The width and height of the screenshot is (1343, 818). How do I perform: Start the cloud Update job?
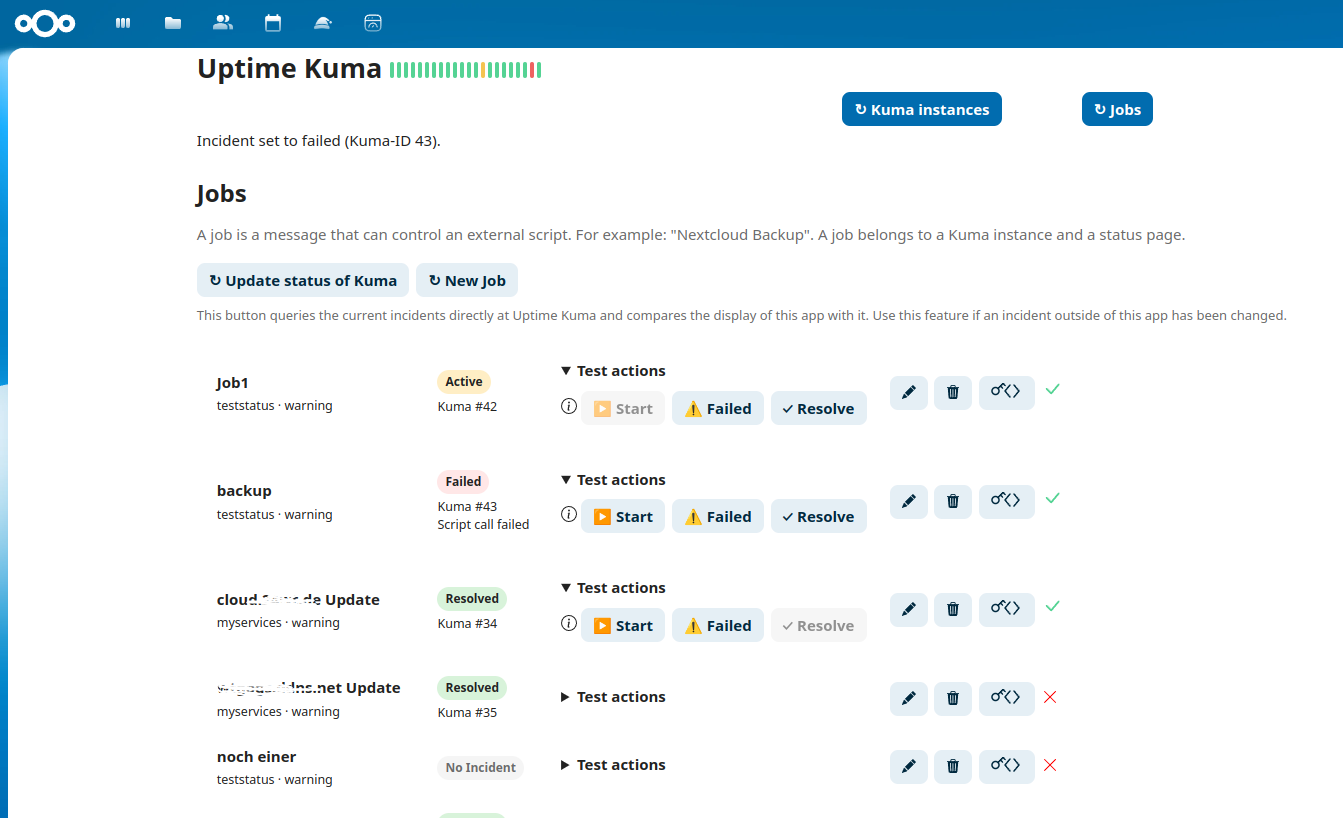click(623, 625)
